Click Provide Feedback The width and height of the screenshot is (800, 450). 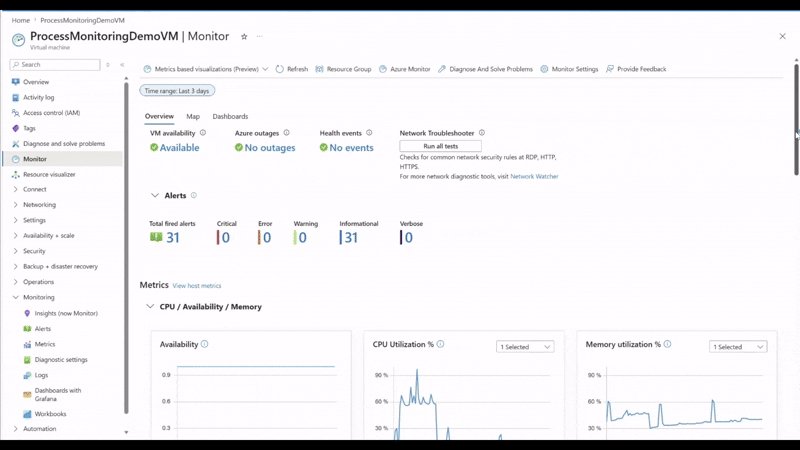pos(636,69)
